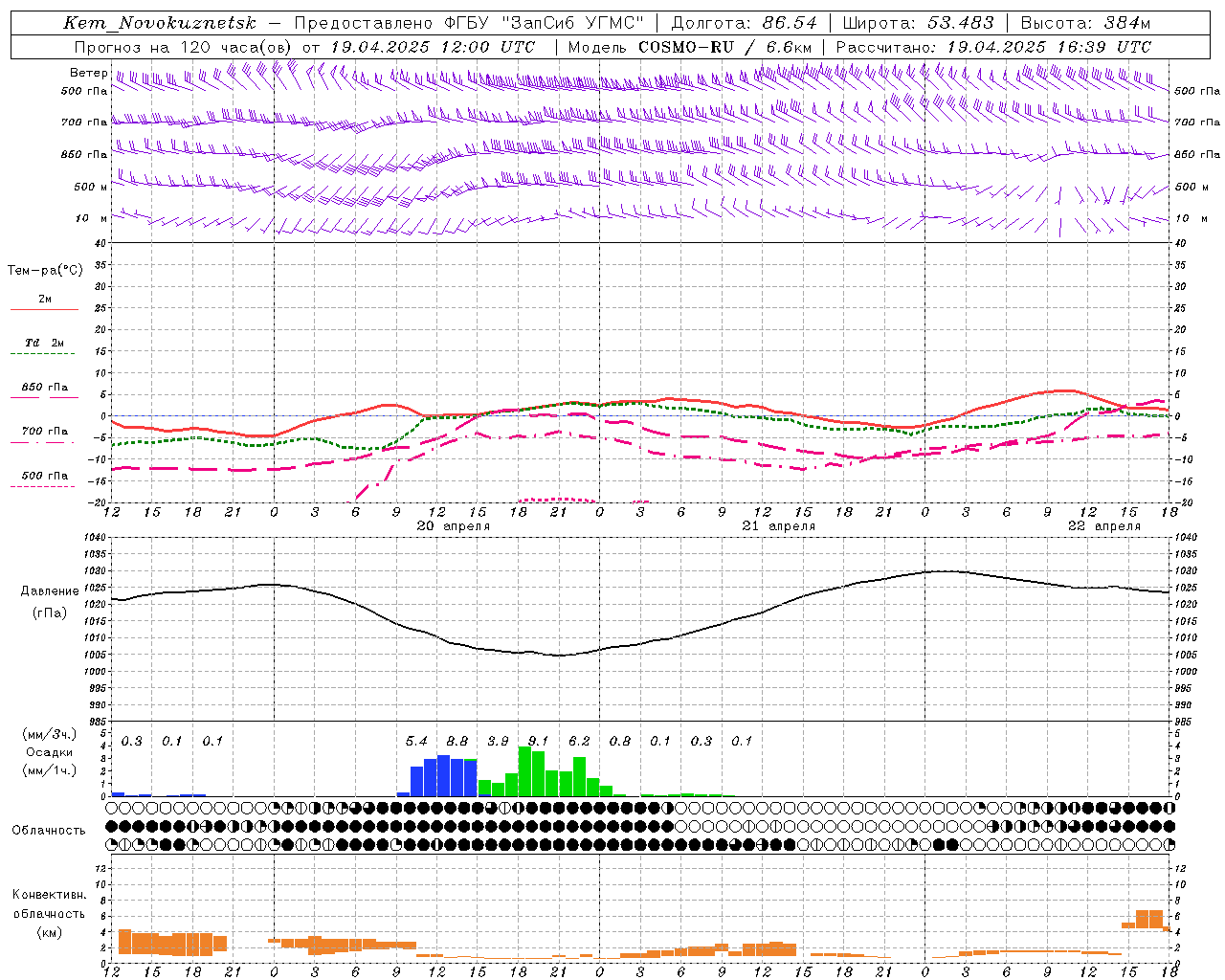Click the 700 гПа temperature legend entry
1225x980 pixels.
pos(45,432)
